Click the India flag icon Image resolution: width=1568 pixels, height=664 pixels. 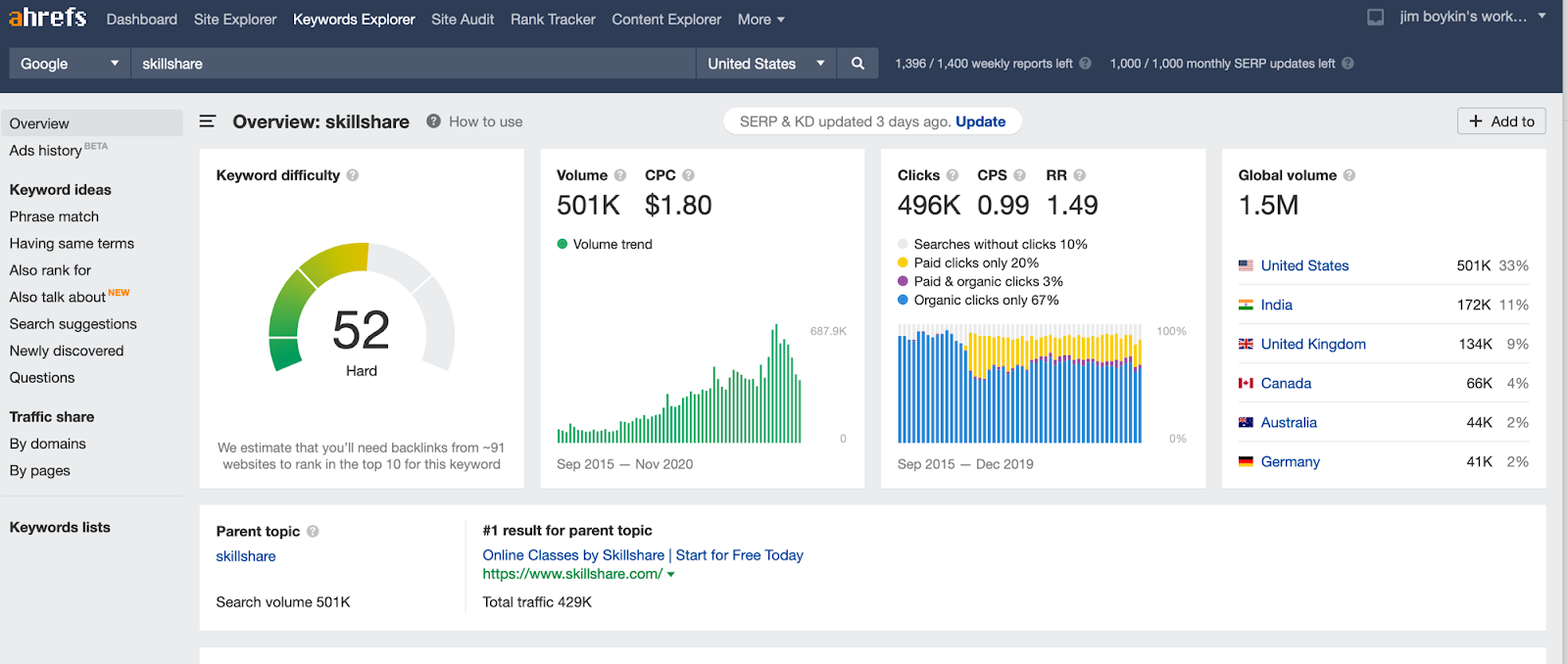click(x=1246, y=305)
